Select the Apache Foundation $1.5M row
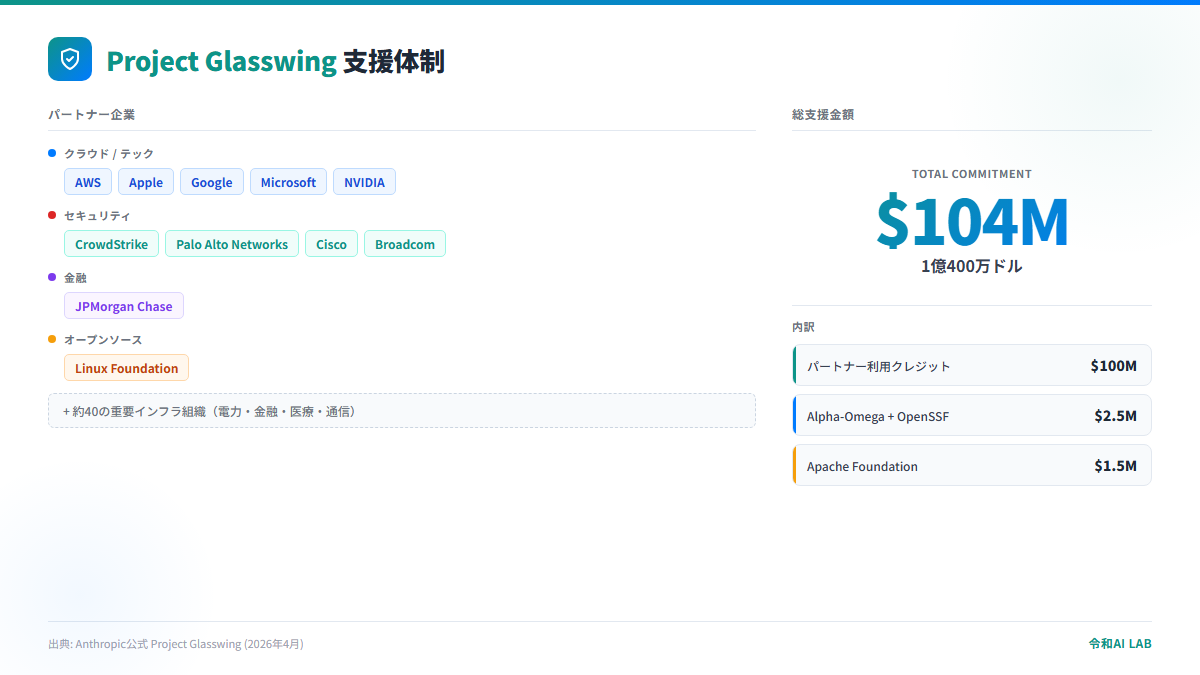The width and height of the screenshot is (1200, 675). [972, 465]
